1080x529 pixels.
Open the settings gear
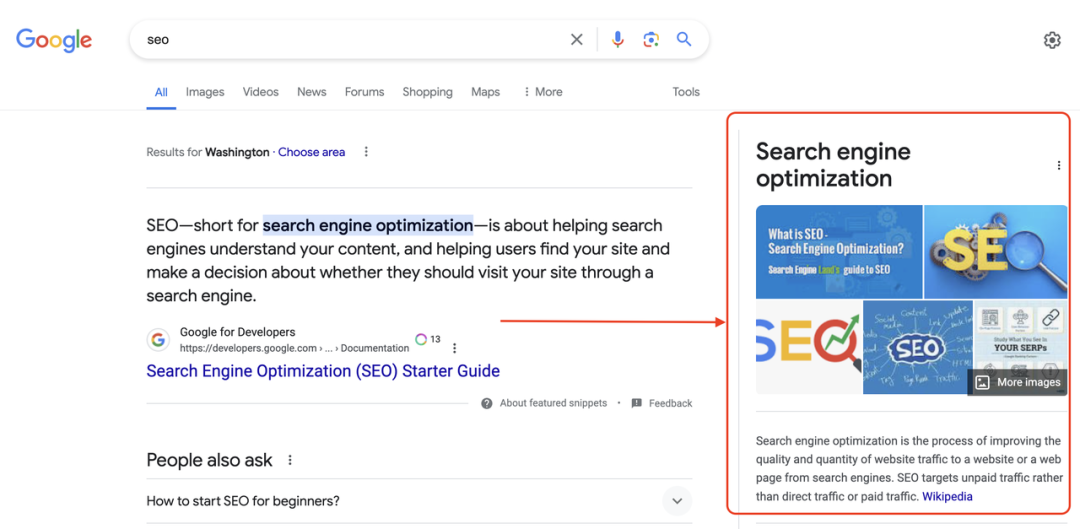coord(1052,41)
